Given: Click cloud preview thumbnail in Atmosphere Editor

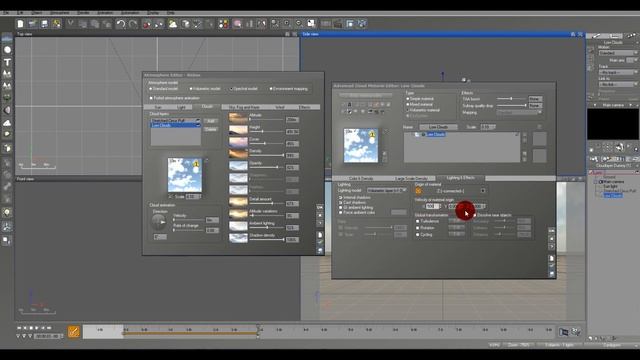Looking at the screenshot, I should pos(184,175).
